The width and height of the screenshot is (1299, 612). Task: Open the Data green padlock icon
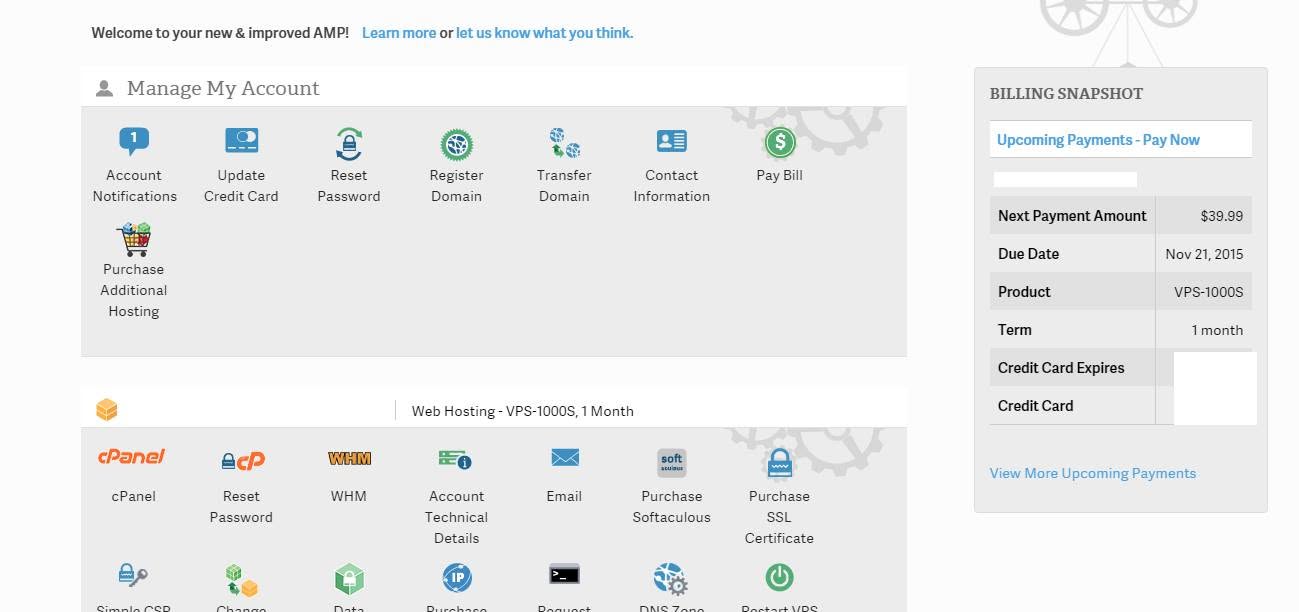(349, 579)
